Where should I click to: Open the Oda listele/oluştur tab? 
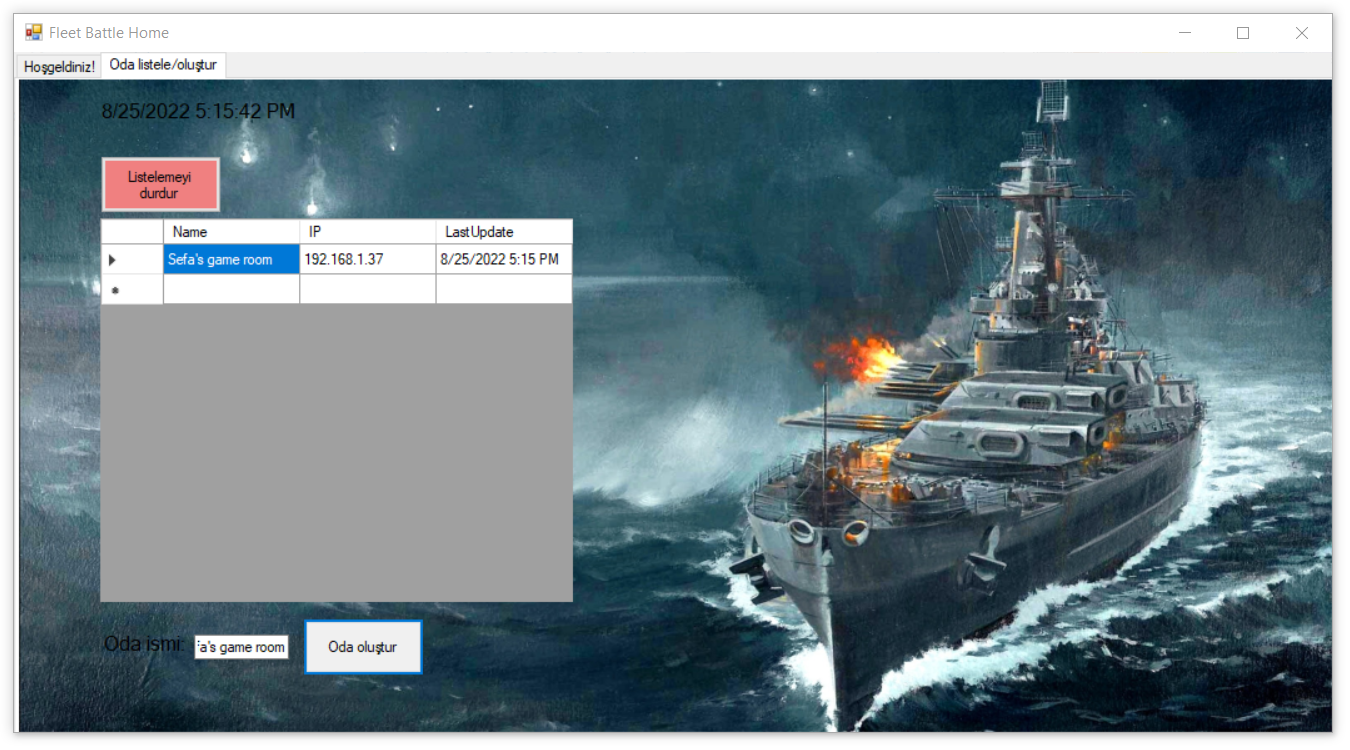(x=163, y=64)
